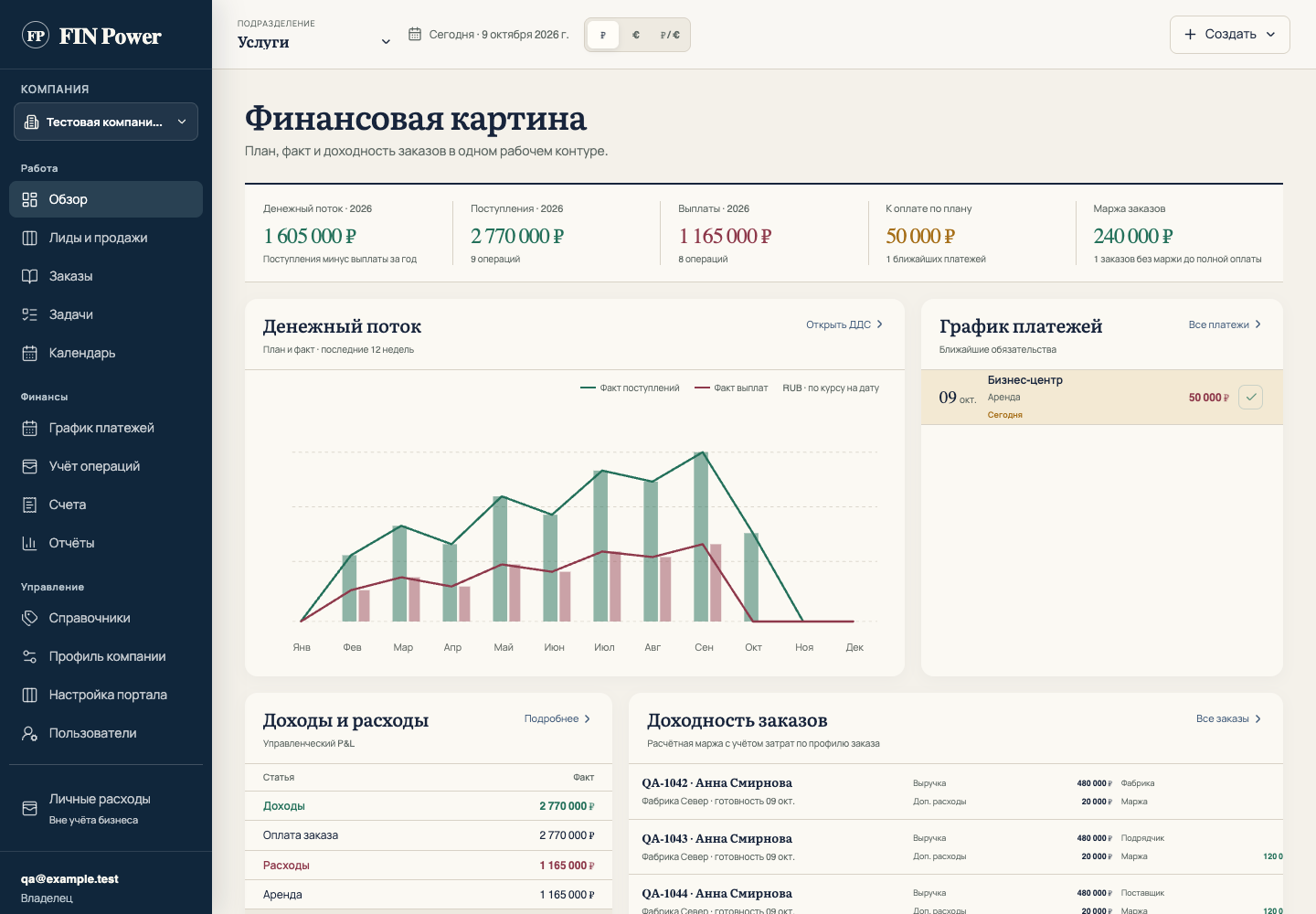
Task: Click the Настройка портала icon
Action: (x=30, y=695)
